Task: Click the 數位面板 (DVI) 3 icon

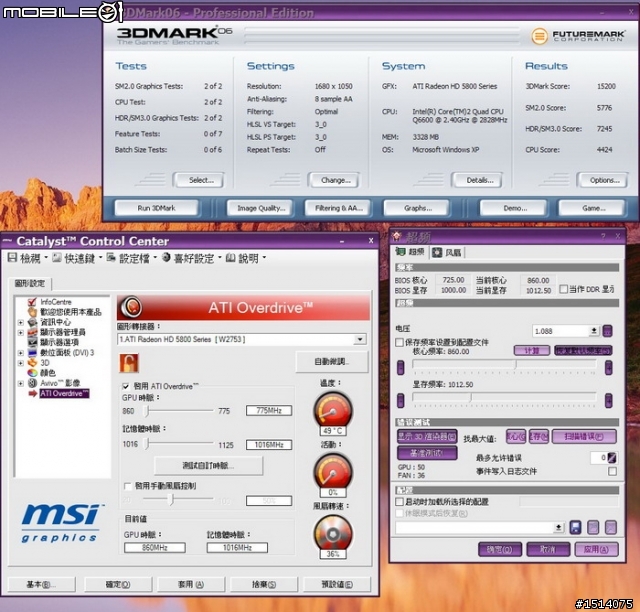Action: point(32,352)
